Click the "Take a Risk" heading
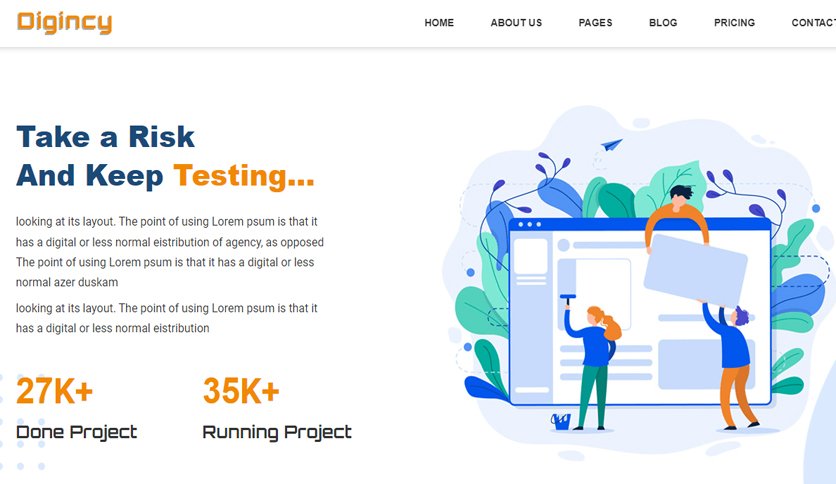The height and width of the screenshot is (484, 836). tap(106, 136)
